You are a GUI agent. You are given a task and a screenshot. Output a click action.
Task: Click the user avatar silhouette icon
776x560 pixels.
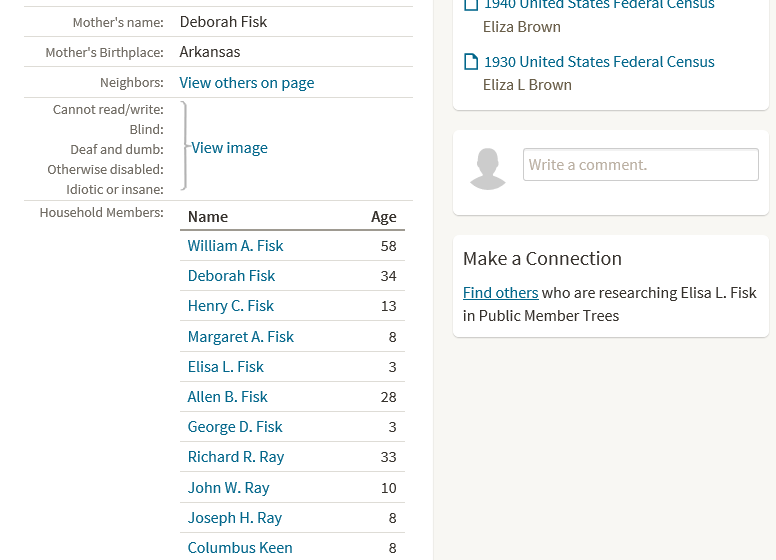[x=487, y=169]
